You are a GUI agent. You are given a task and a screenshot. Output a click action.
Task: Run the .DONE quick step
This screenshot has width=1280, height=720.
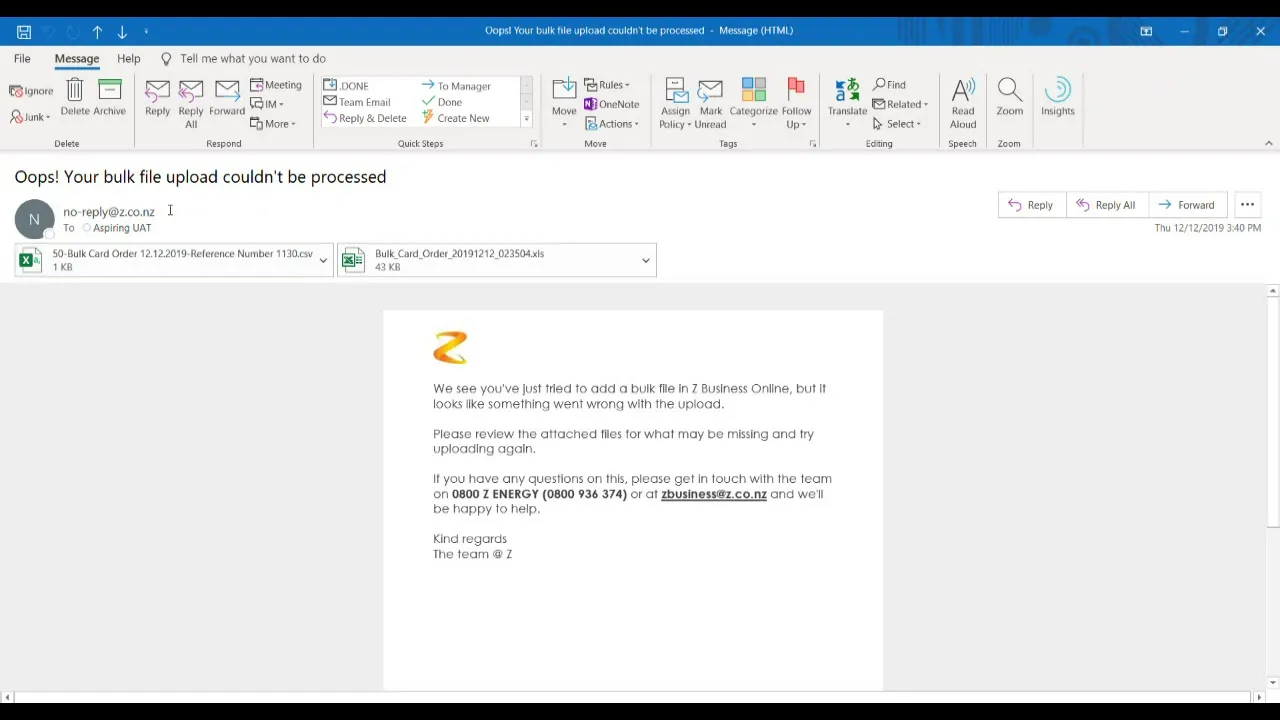pyautogui.click(x=346, y=86)
